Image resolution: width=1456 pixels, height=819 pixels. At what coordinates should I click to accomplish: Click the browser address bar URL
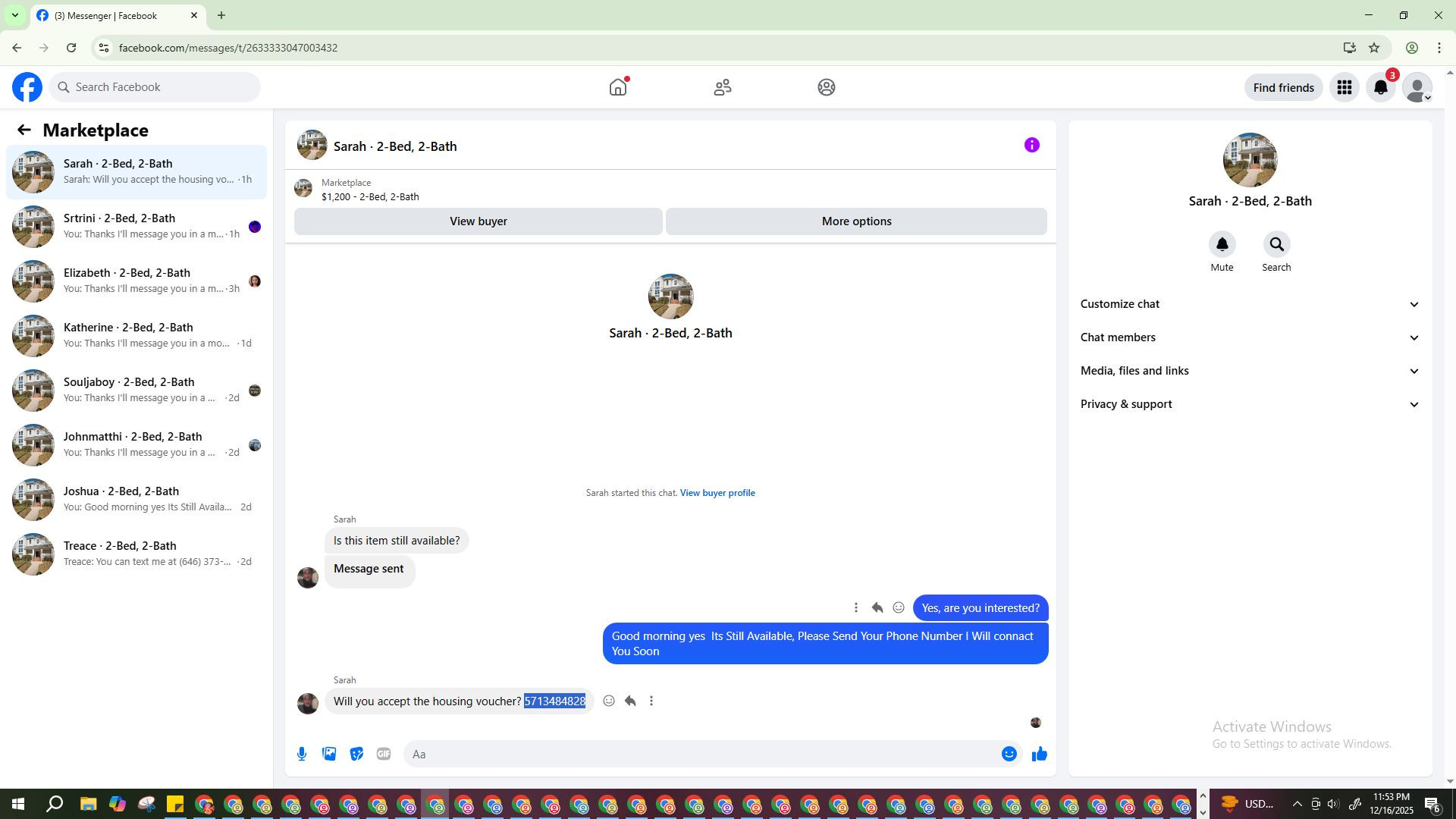(228, 48)
